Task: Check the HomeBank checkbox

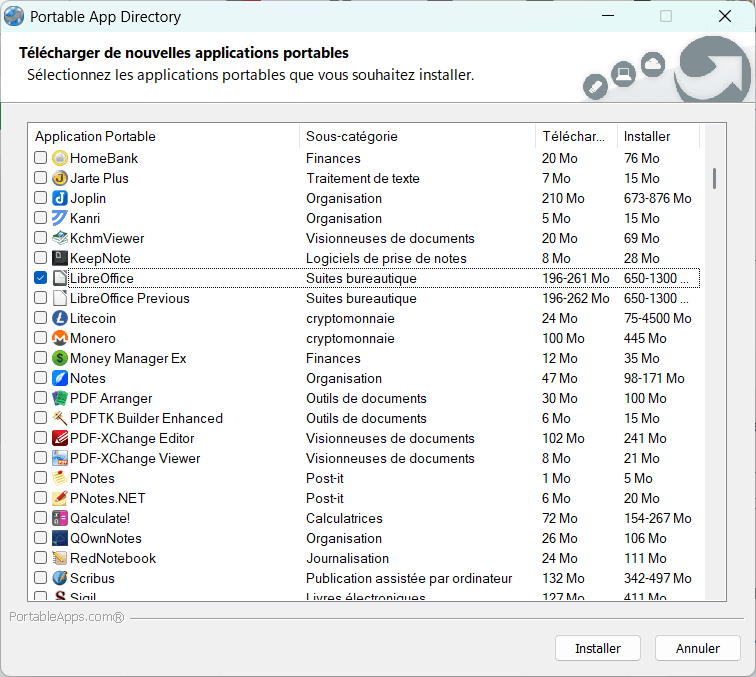Action: 40,158
